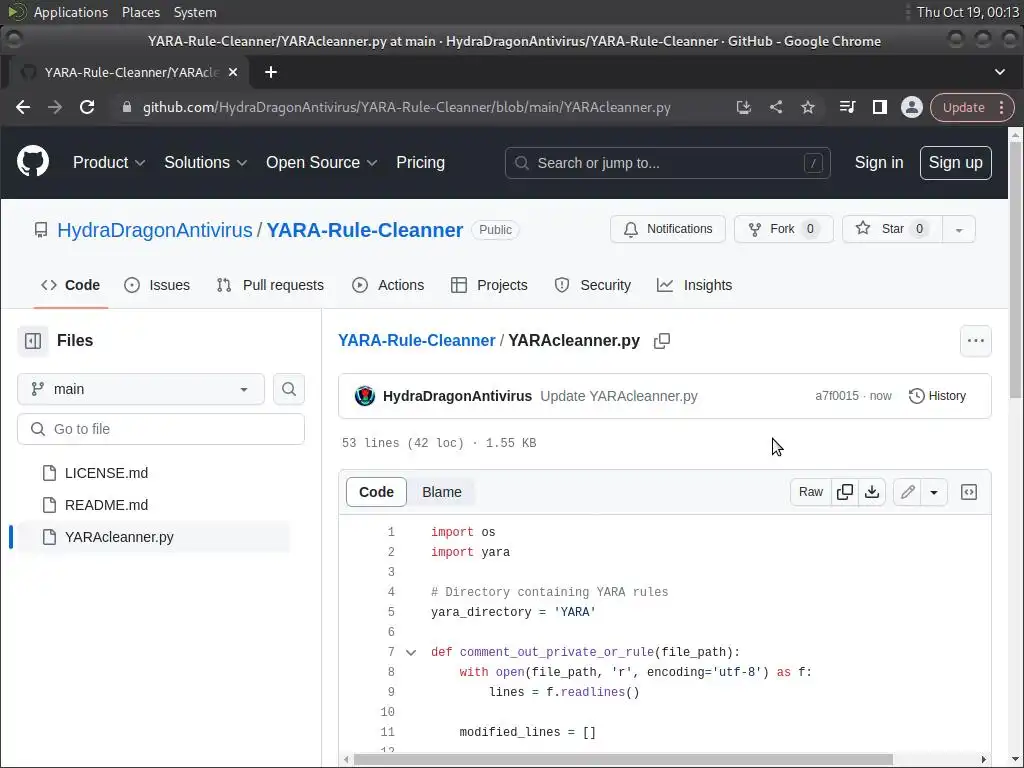Image resolution: width=1024 pixels, height=768 pixels.
Task: Select YARAcleanner.py in the file tree
Action: coord(153,537)
